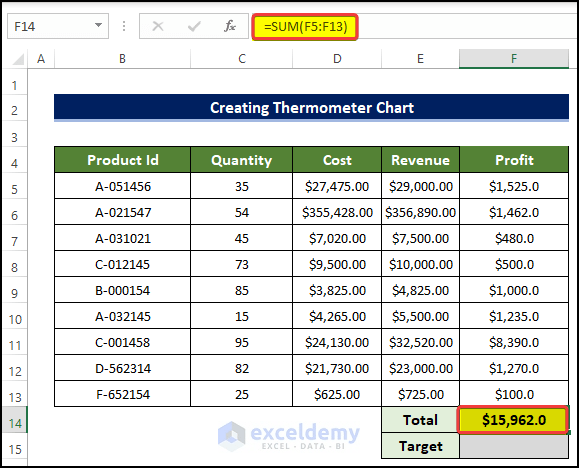Select cell containing A-032145
Screen dimensions: 579x468
click(x=122, y=316)
